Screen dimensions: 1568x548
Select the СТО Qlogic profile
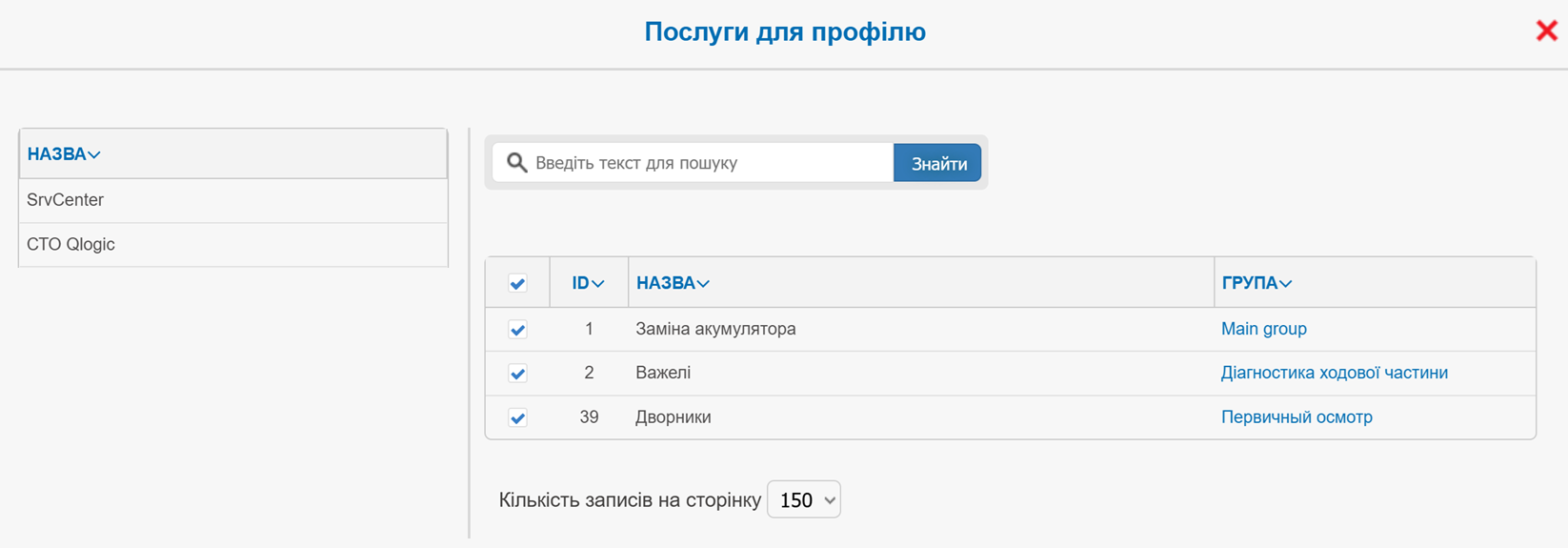point(71,244)
